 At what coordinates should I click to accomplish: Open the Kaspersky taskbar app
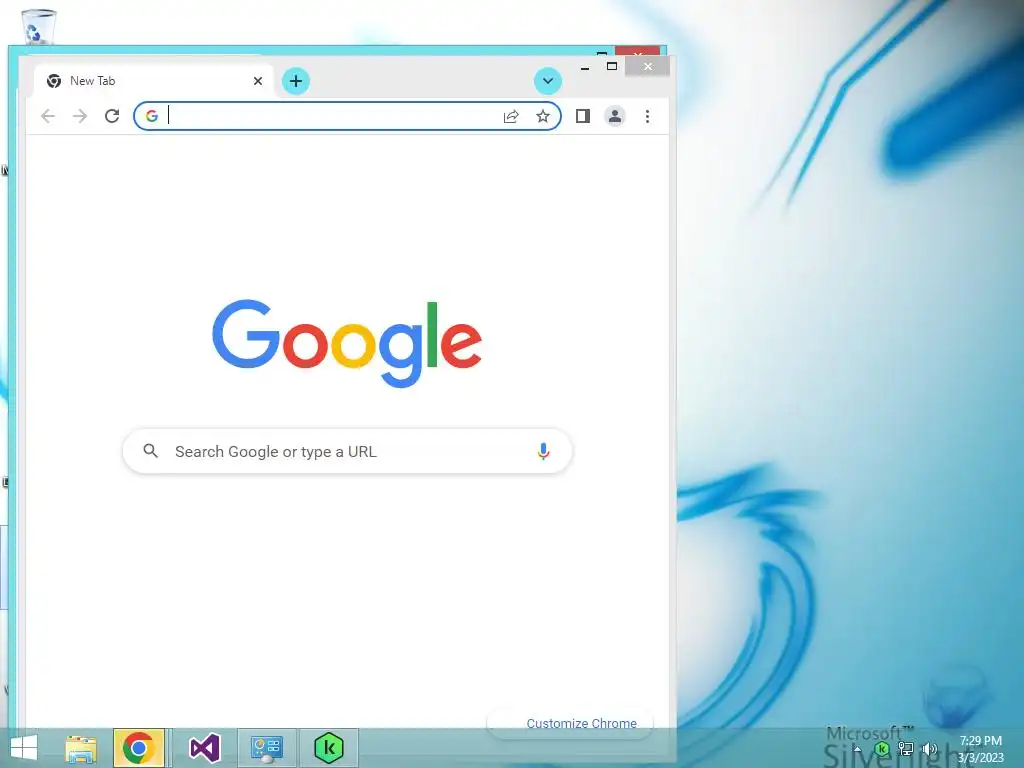tap(328, 748)
